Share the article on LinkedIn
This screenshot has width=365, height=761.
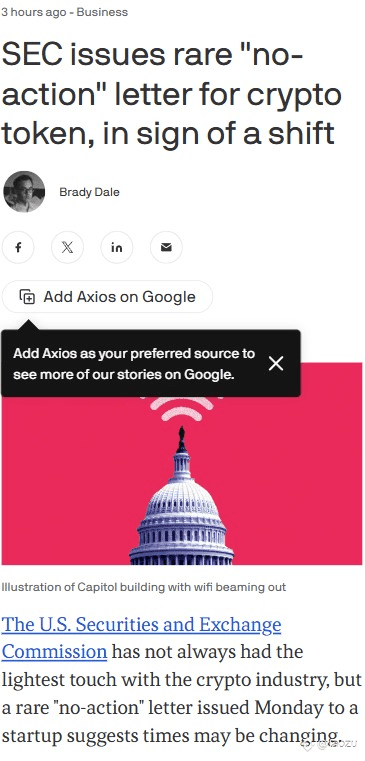pos(116,248)
